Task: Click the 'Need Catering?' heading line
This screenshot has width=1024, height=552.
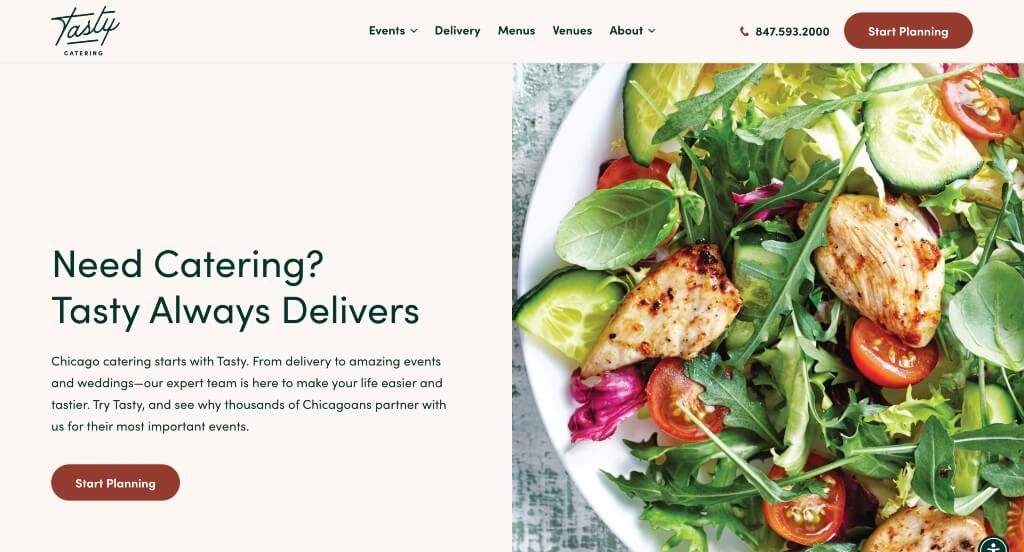Action: coord(188,265)
